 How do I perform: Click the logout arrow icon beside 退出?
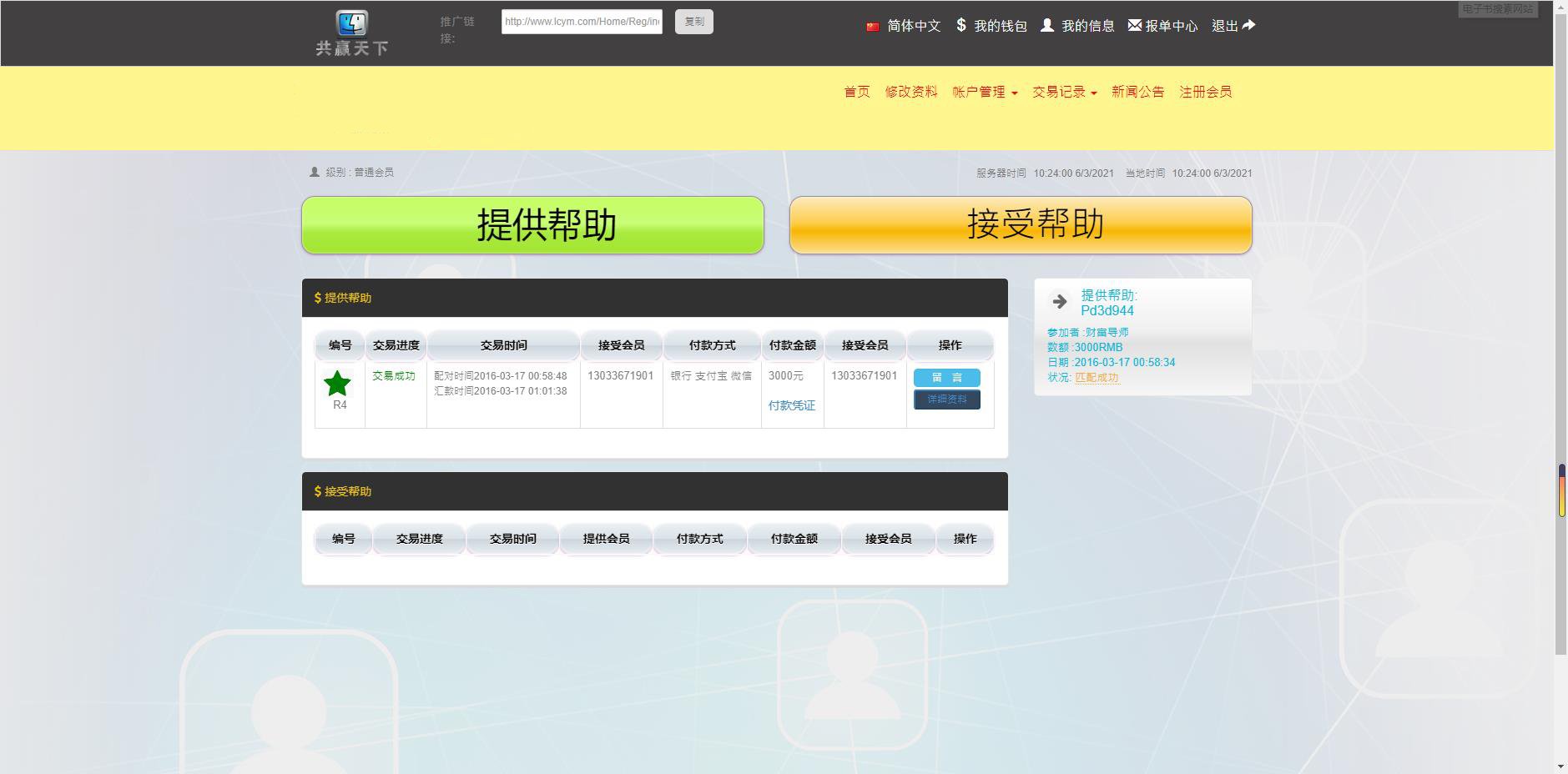[x=1248, y=25]
